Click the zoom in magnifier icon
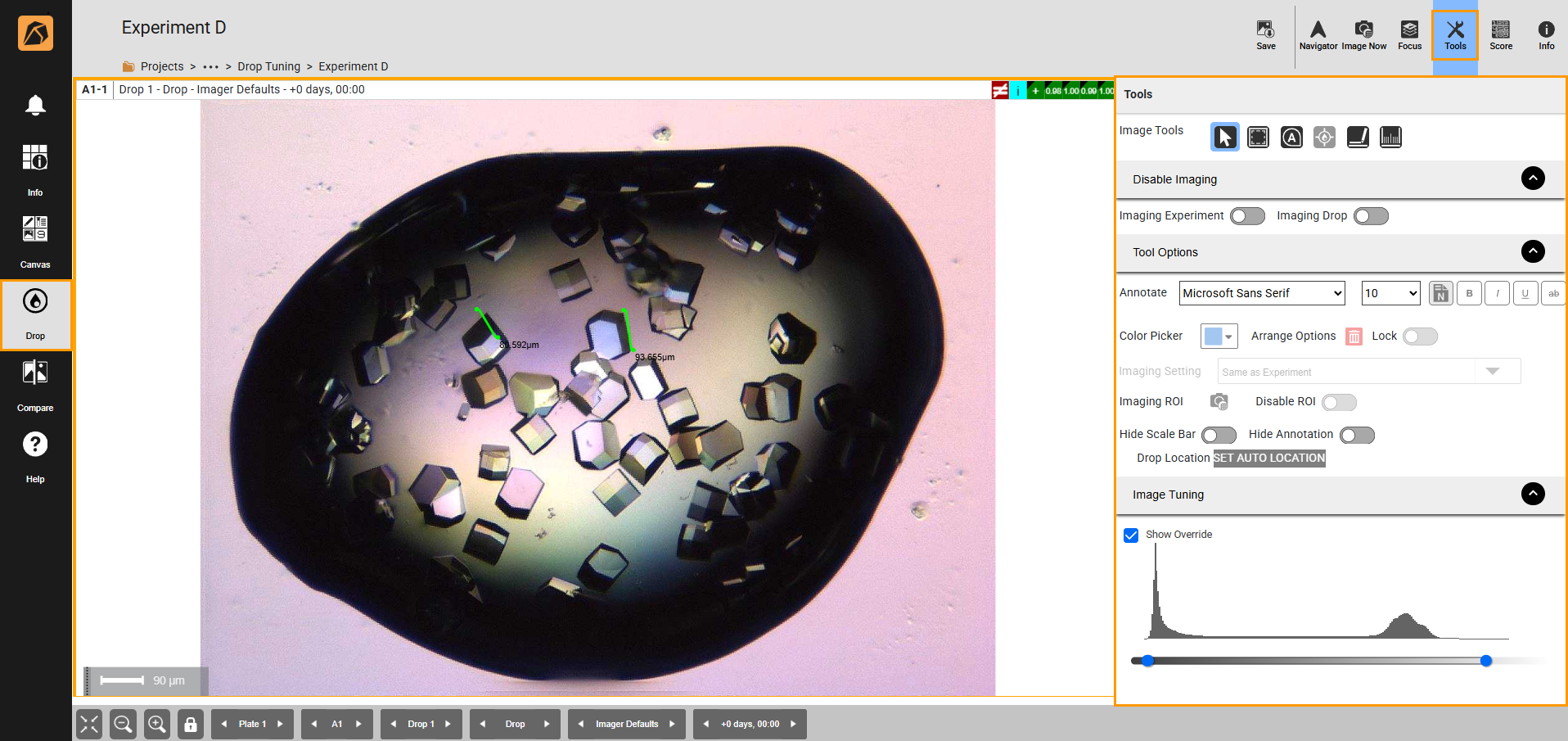 pos(156,724)
